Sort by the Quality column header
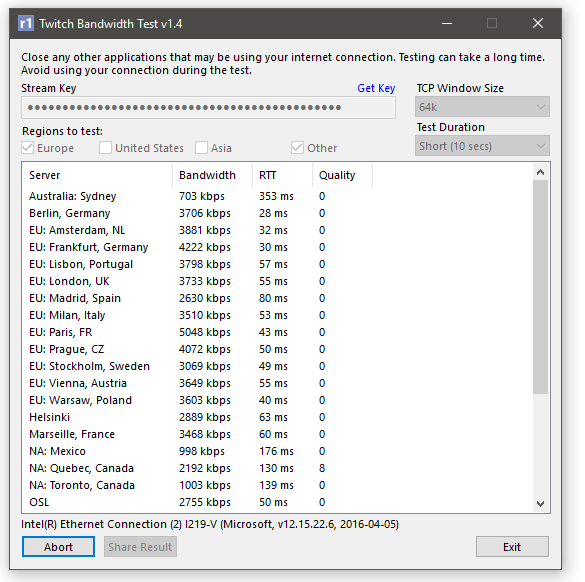The height and width of the screenshot is (582, 585). pos(342,175)
